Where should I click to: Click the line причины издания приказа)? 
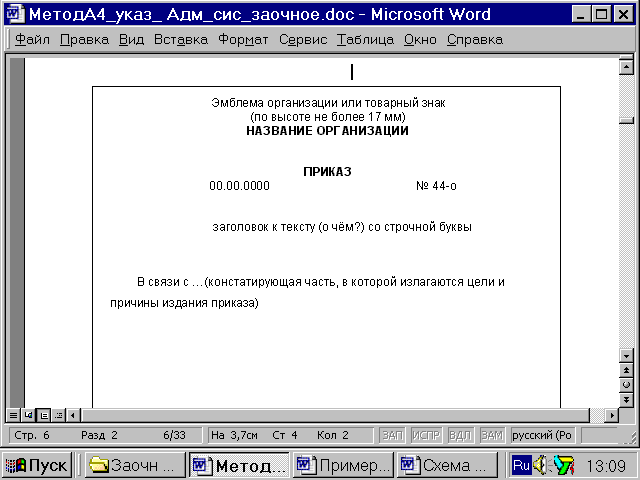[x=184, y=303]
